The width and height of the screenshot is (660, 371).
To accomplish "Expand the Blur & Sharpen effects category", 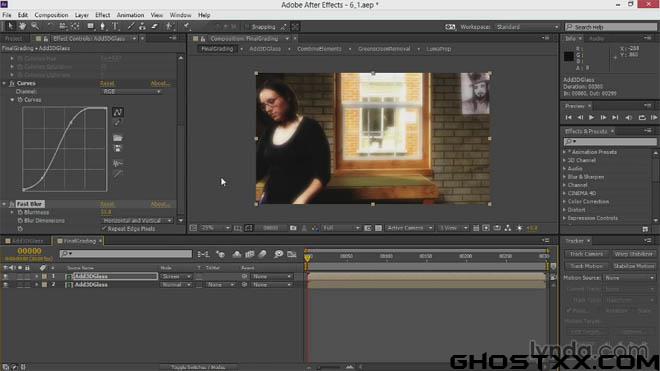I will [564, 177].
